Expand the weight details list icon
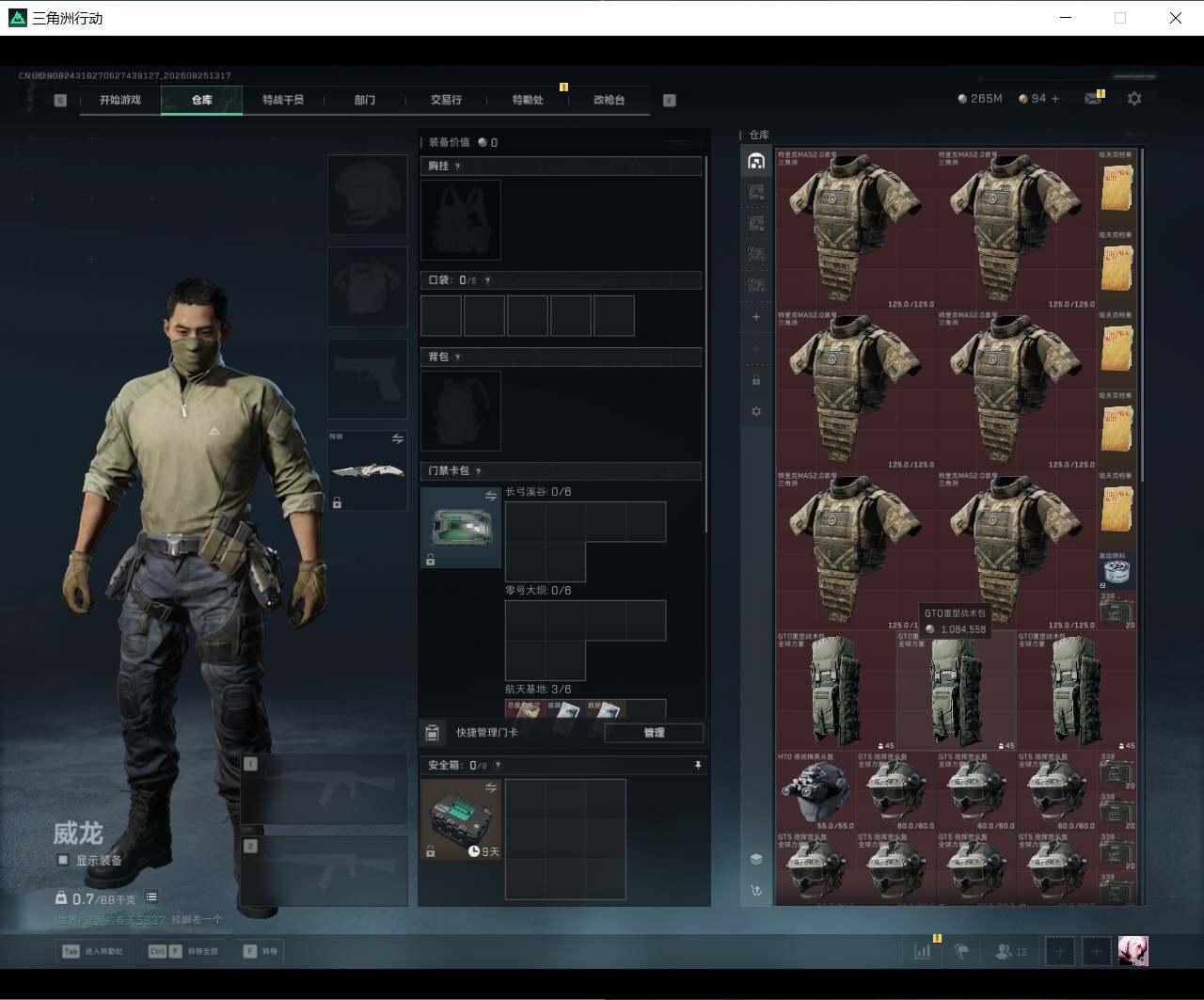This screenshot has height=1000, width=1204. pos(151,897)
